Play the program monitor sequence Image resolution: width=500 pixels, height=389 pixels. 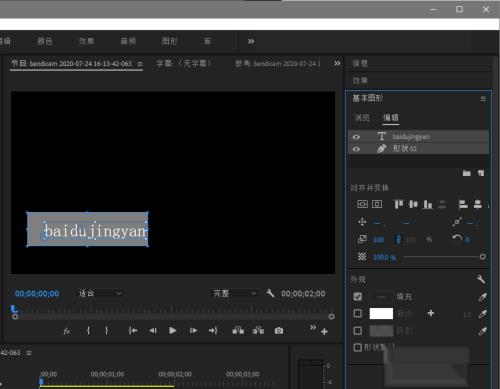click(x=172, y=331)
